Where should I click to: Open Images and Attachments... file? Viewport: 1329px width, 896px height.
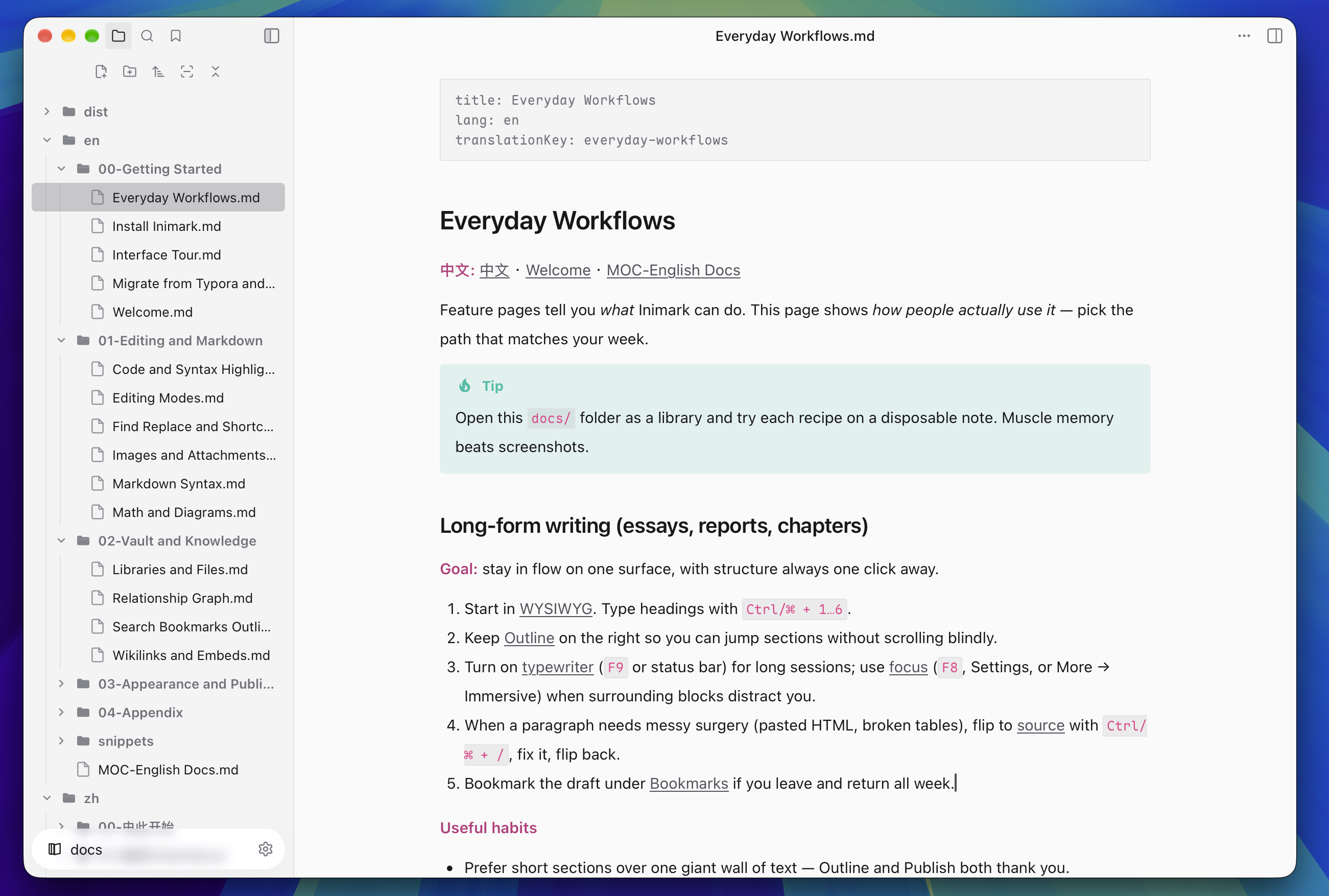pyautogui.click(x=158, y=455)
